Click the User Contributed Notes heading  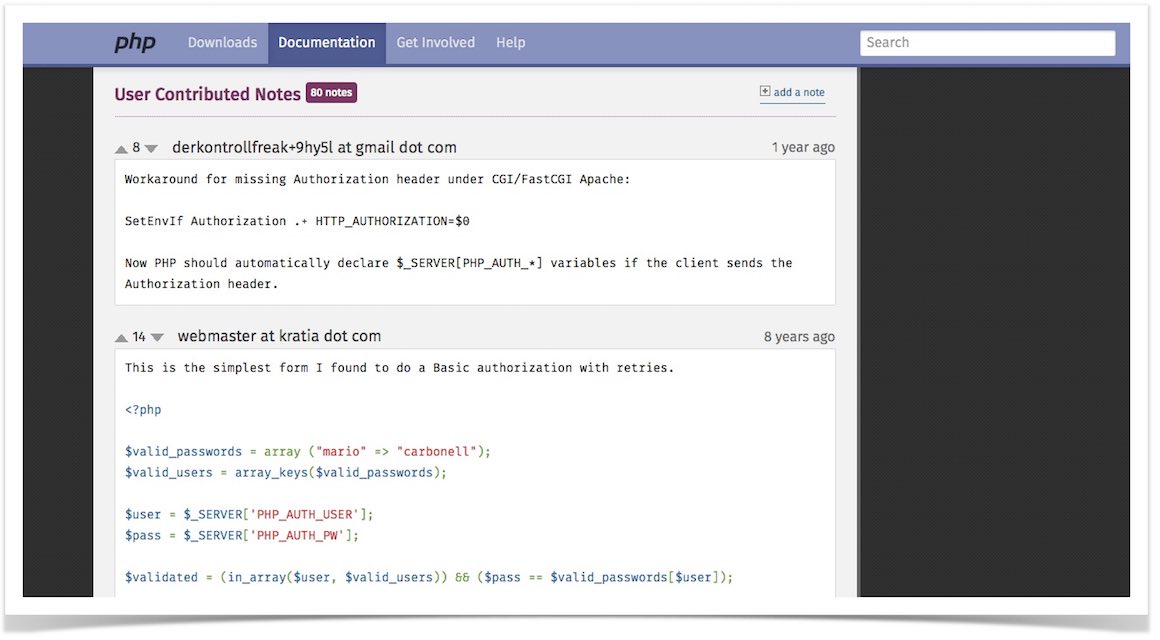(207, 94)
